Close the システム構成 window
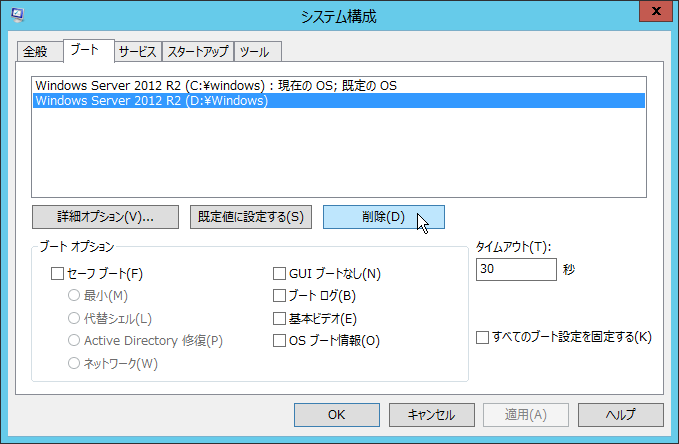The height and width of the screenshot is (444, 679). tap(656, 11)
